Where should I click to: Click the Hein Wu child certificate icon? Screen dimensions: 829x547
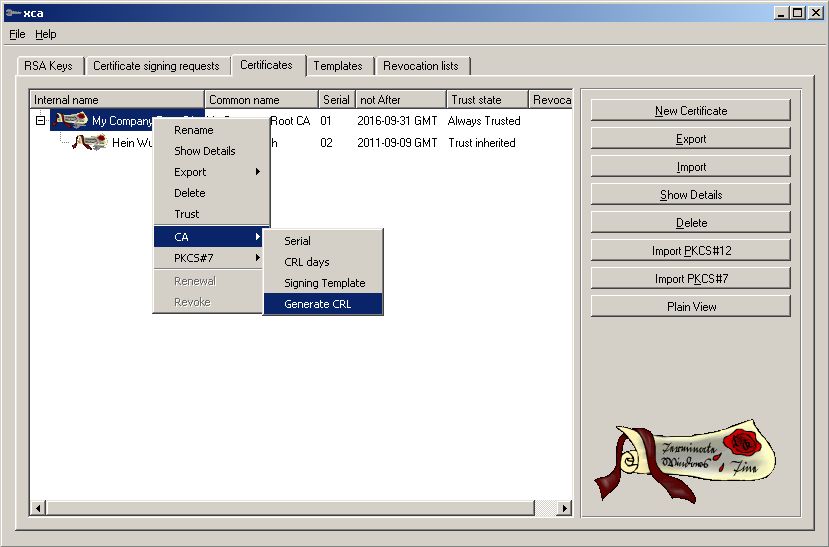(90, 143)
